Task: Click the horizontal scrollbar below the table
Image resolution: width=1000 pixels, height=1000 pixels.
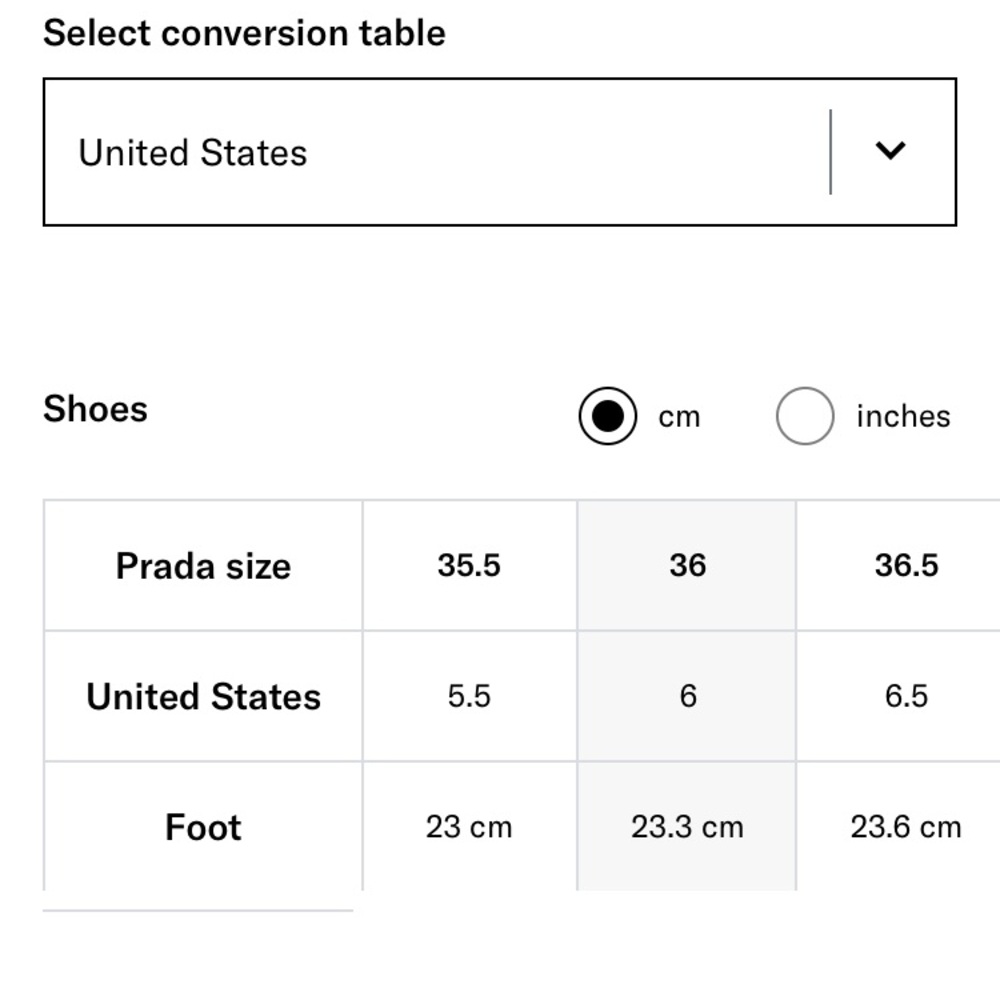Action: coord(198,911)
